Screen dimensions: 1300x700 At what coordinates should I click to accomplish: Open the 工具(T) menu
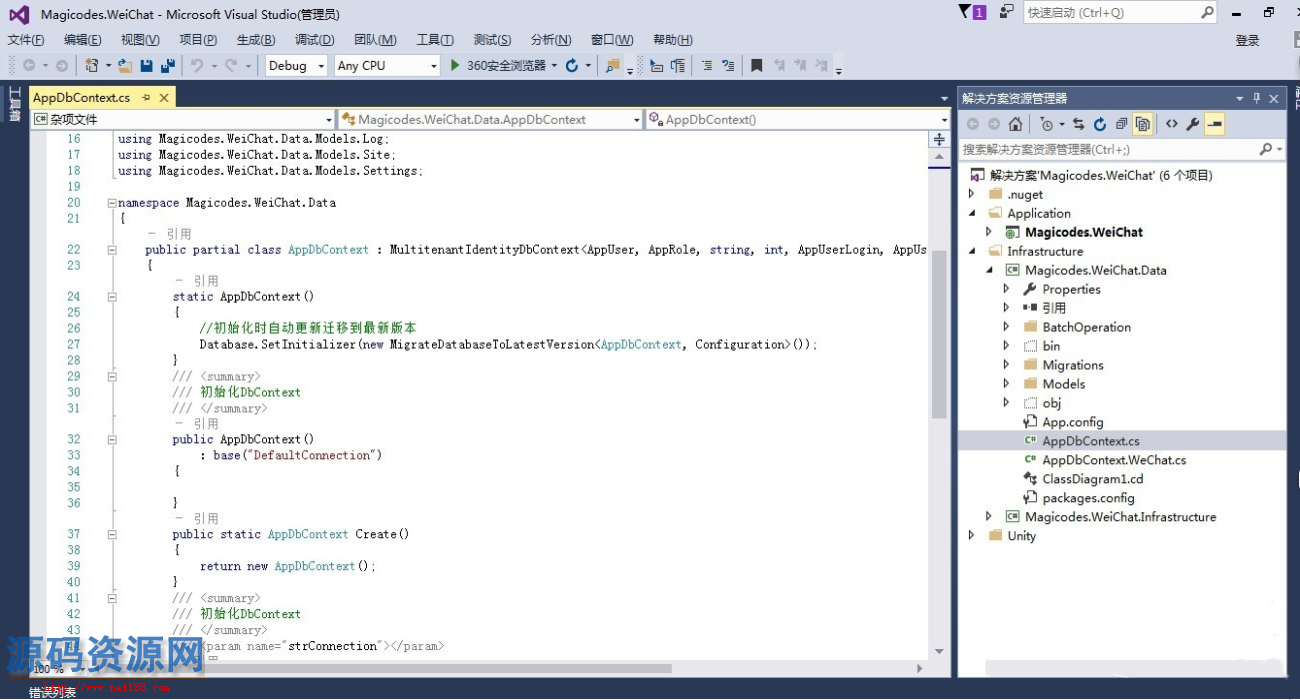(435, 40)
